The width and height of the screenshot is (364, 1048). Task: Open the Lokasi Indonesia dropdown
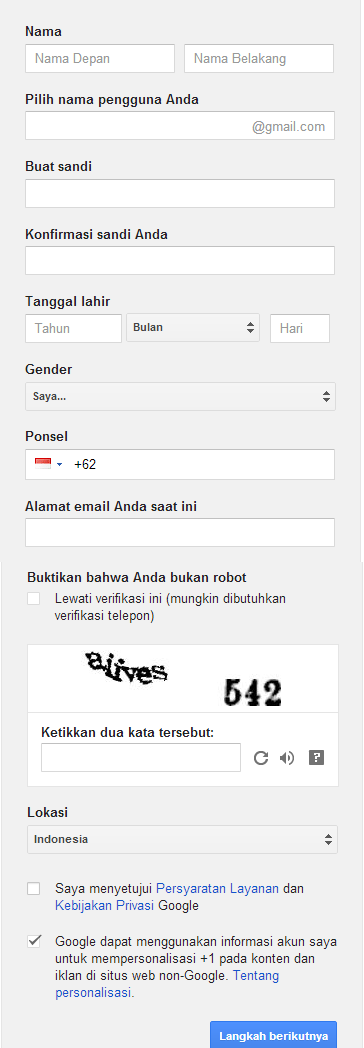click(182, 839)
